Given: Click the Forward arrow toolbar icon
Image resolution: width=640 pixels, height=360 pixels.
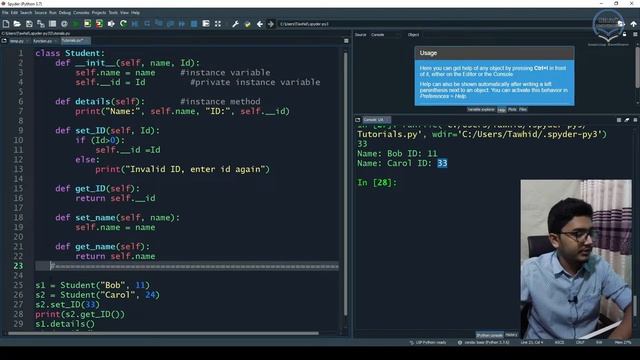Looking at the screenshot, I should coord(271,24).
